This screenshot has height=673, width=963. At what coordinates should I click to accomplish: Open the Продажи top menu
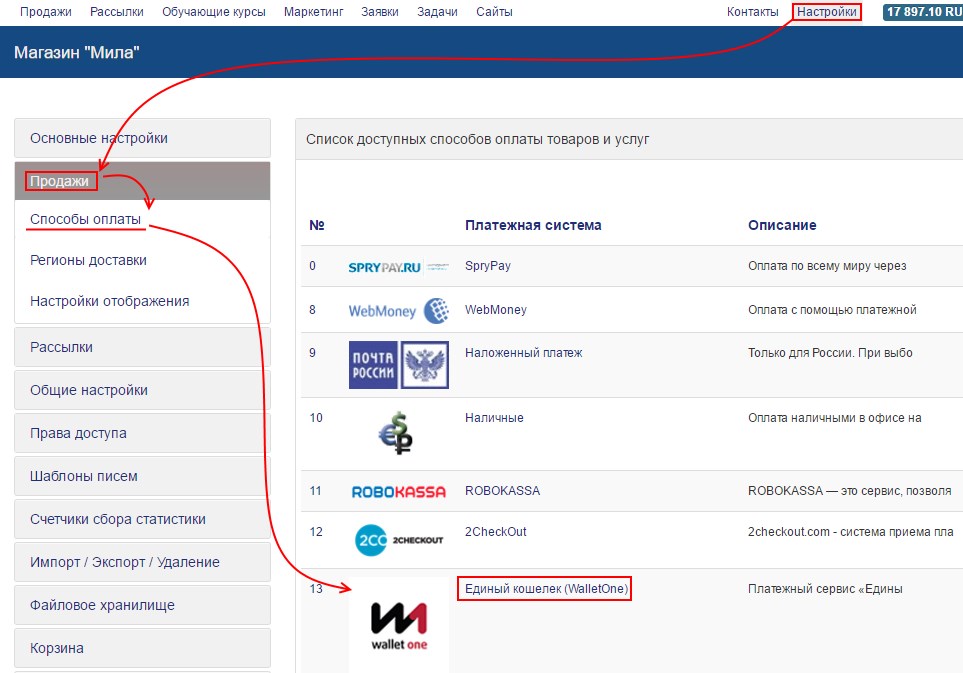click(45, 12)
